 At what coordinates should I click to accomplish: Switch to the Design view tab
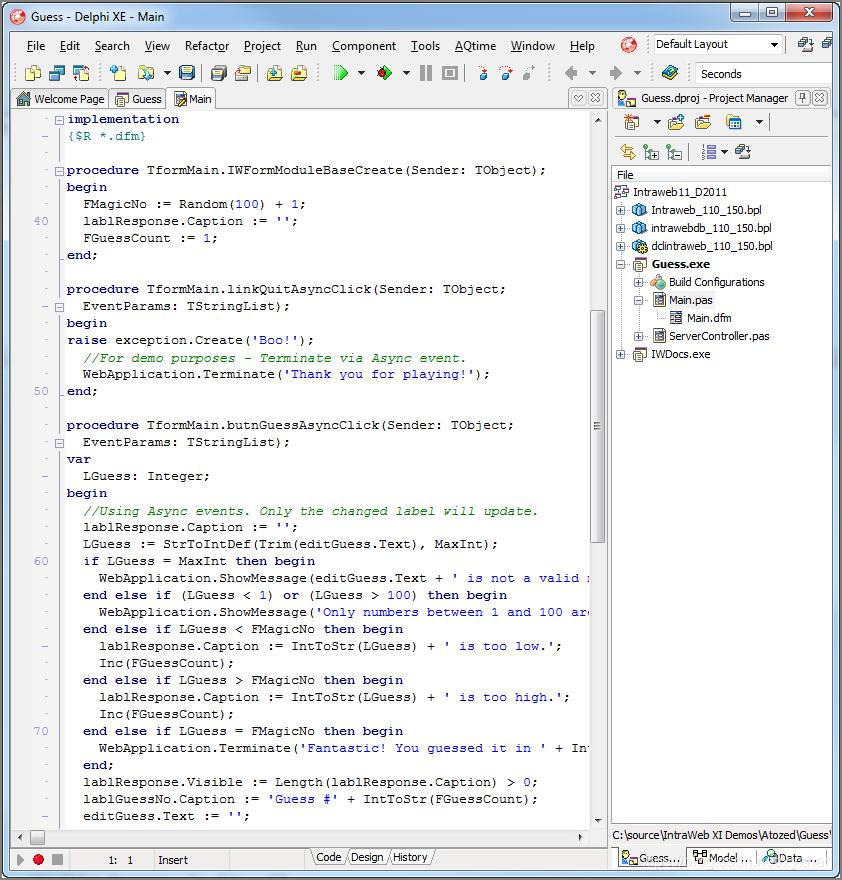point(367,858)
